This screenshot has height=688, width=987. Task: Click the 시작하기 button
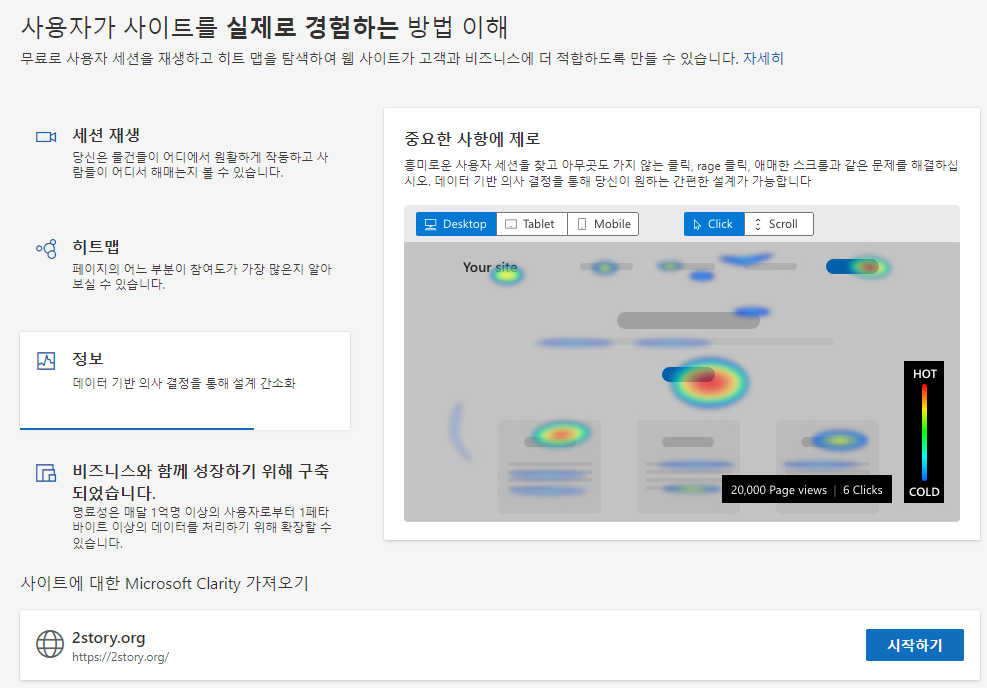(x=914, y=645)
